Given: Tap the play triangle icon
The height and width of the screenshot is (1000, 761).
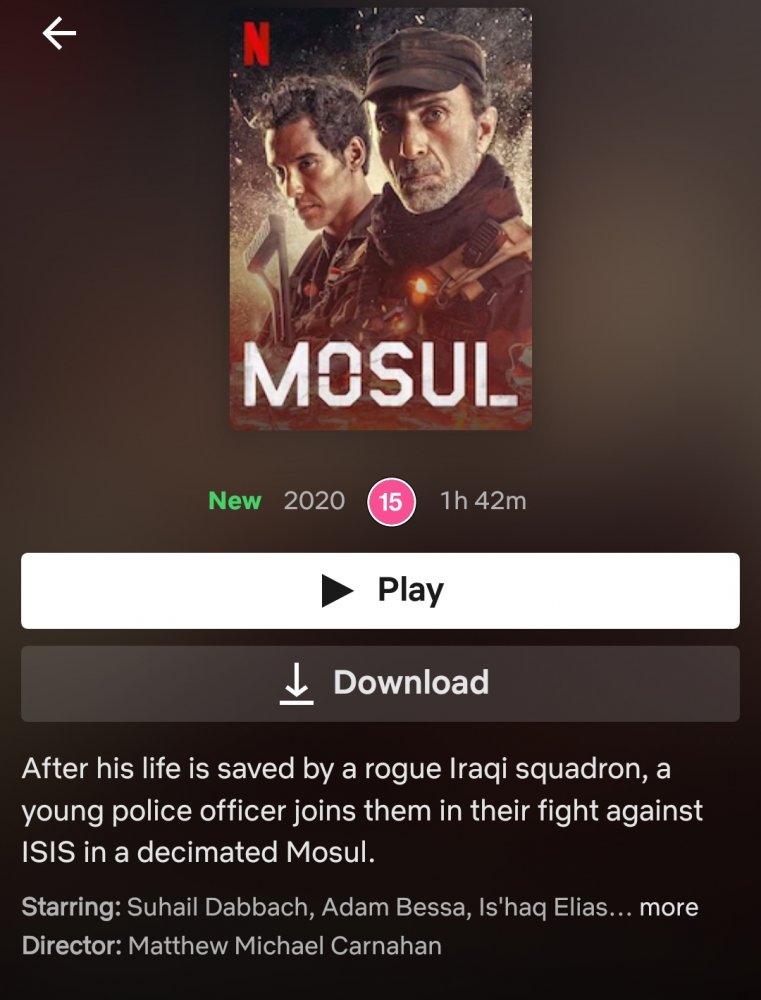Looking at the screenshot, I should click(x=337, y=591).
